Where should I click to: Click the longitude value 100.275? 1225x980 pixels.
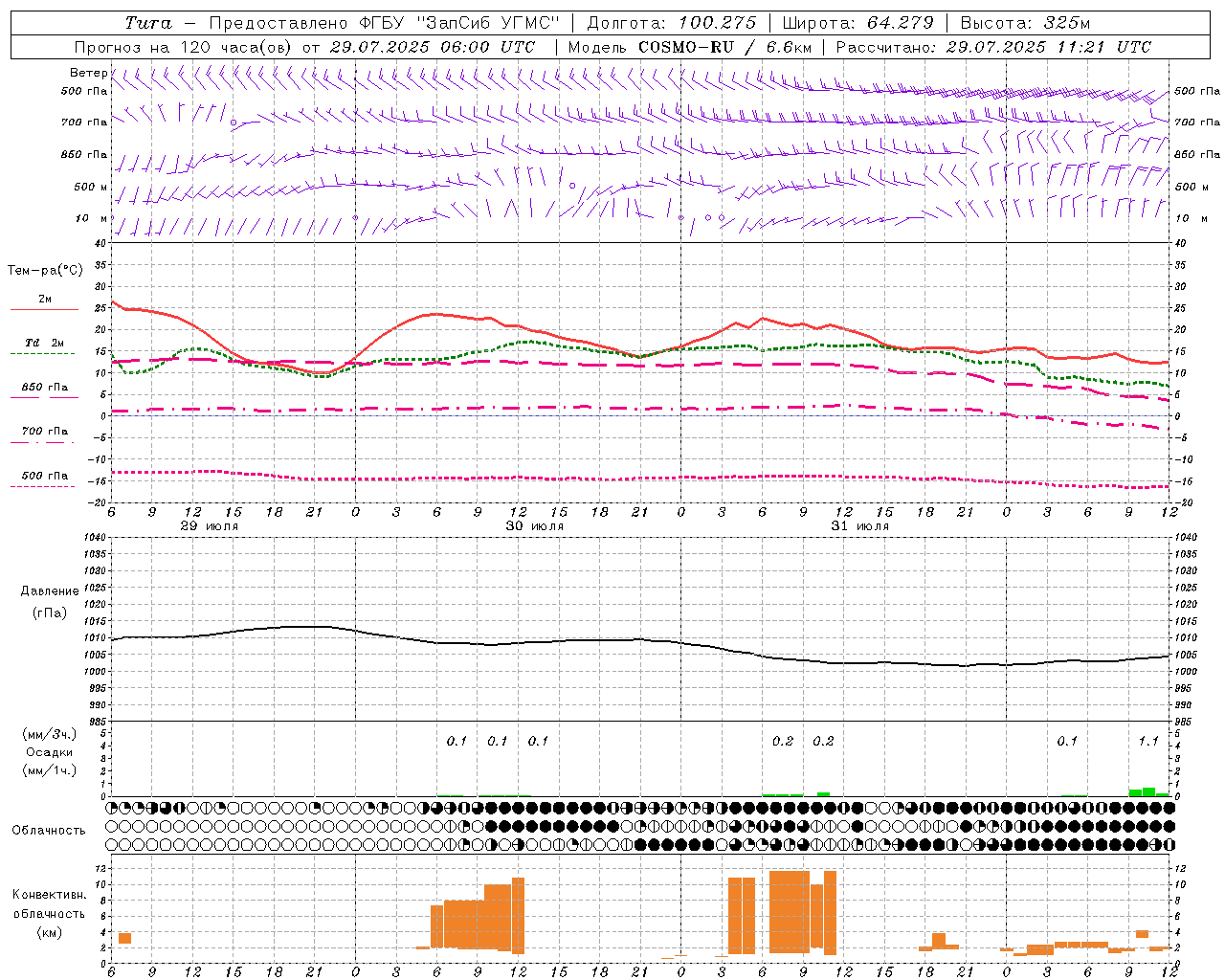718,23
